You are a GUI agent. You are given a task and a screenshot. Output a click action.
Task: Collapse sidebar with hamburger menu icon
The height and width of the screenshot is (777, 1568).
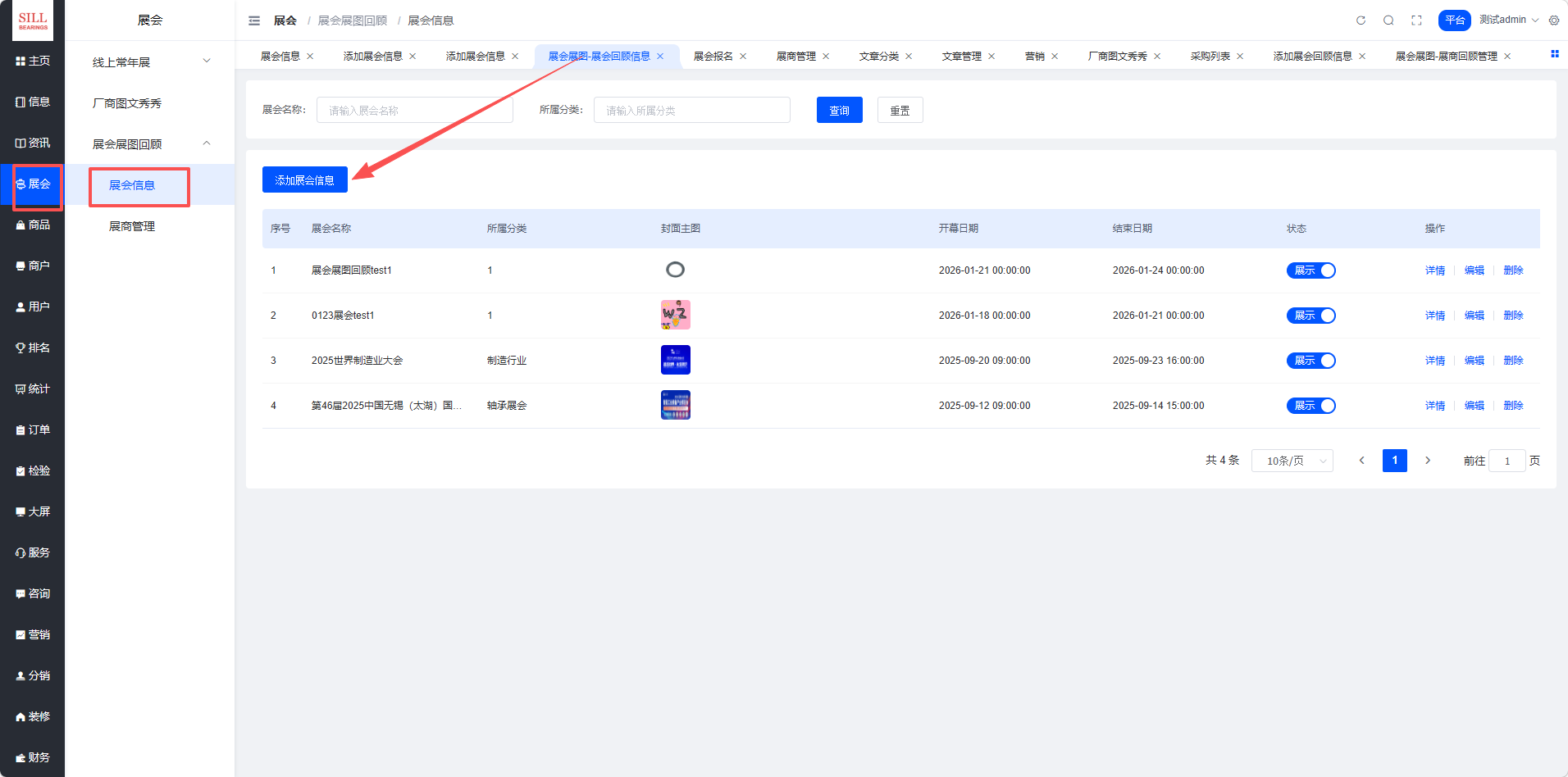(254, 20)
